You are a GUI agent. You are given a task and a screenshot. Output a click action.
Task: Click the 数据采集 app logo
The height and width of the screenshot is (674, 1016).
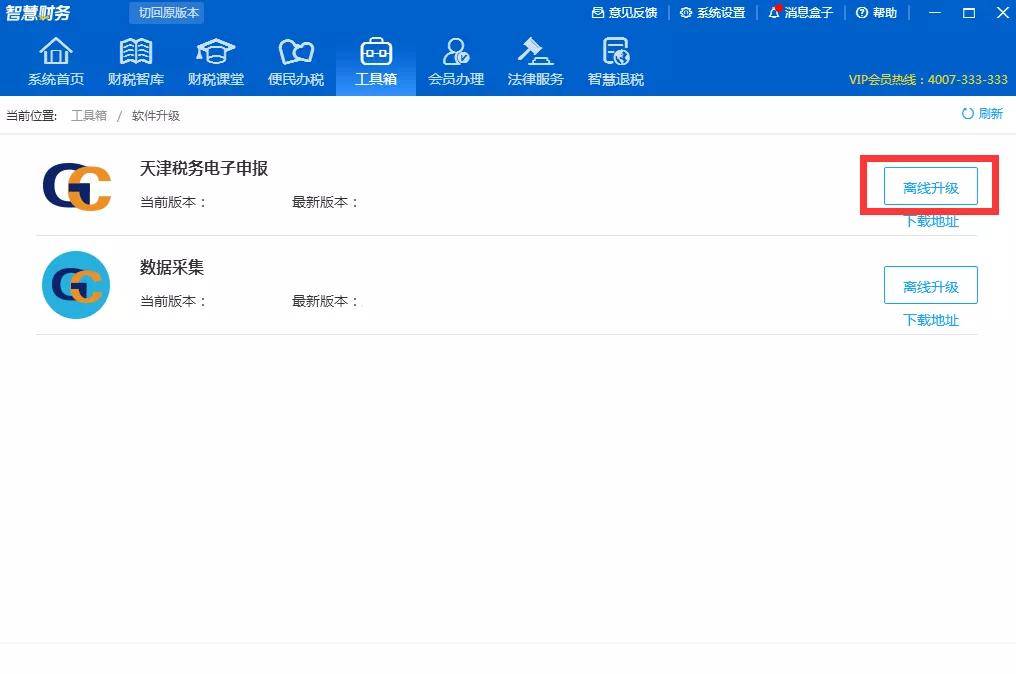[76, 285]
